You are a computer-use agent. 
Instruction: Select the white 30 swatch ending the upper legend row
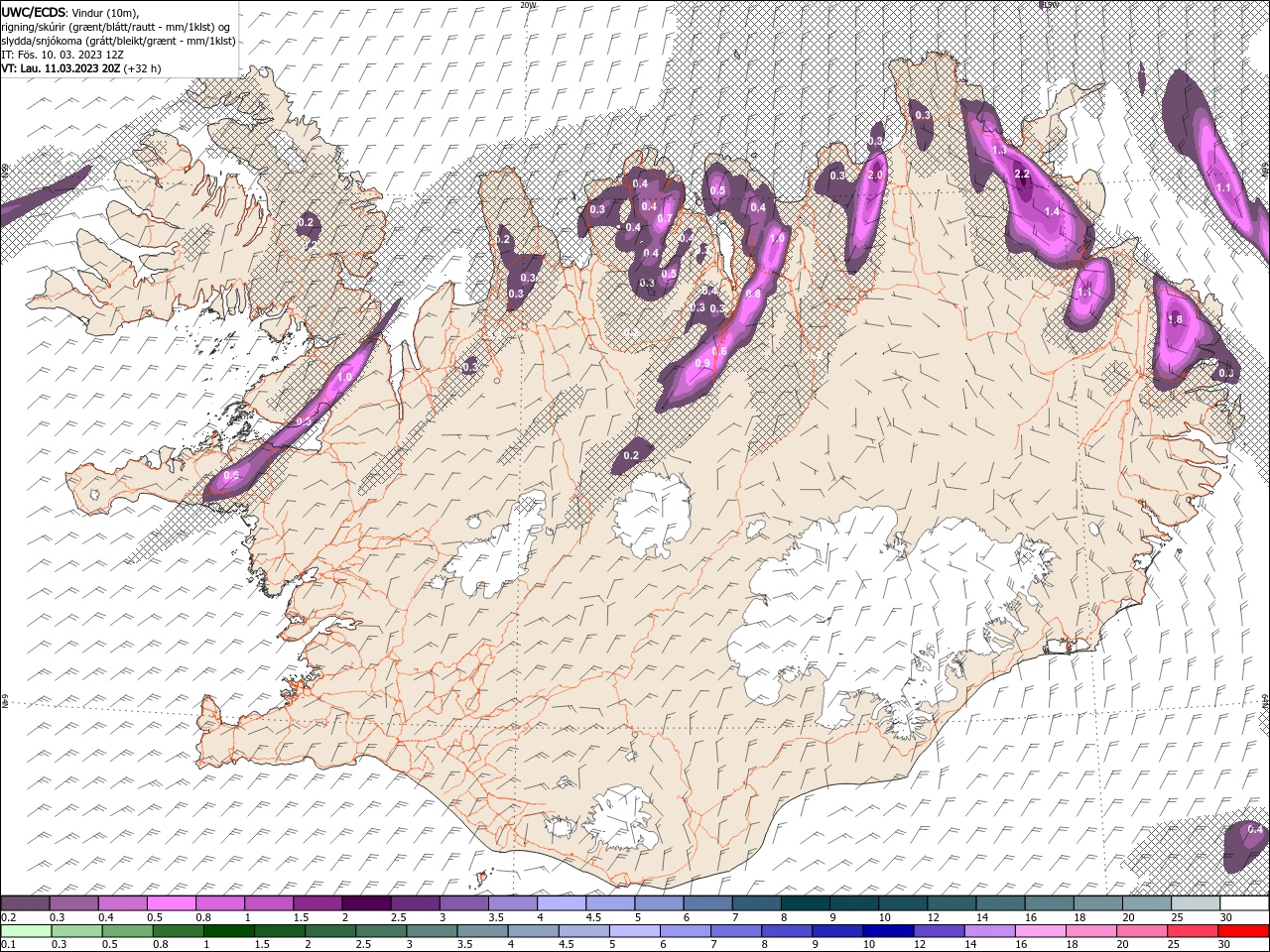point(1244,903)
